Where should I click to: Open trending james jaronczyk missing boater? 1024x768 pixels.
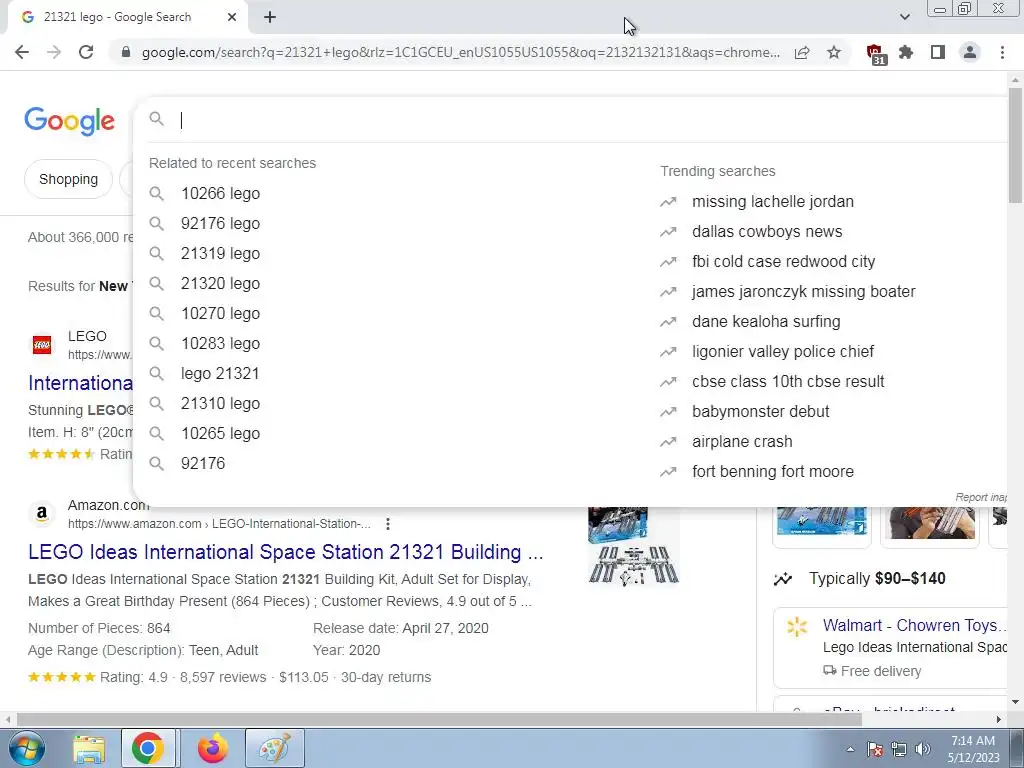point(803,292)
